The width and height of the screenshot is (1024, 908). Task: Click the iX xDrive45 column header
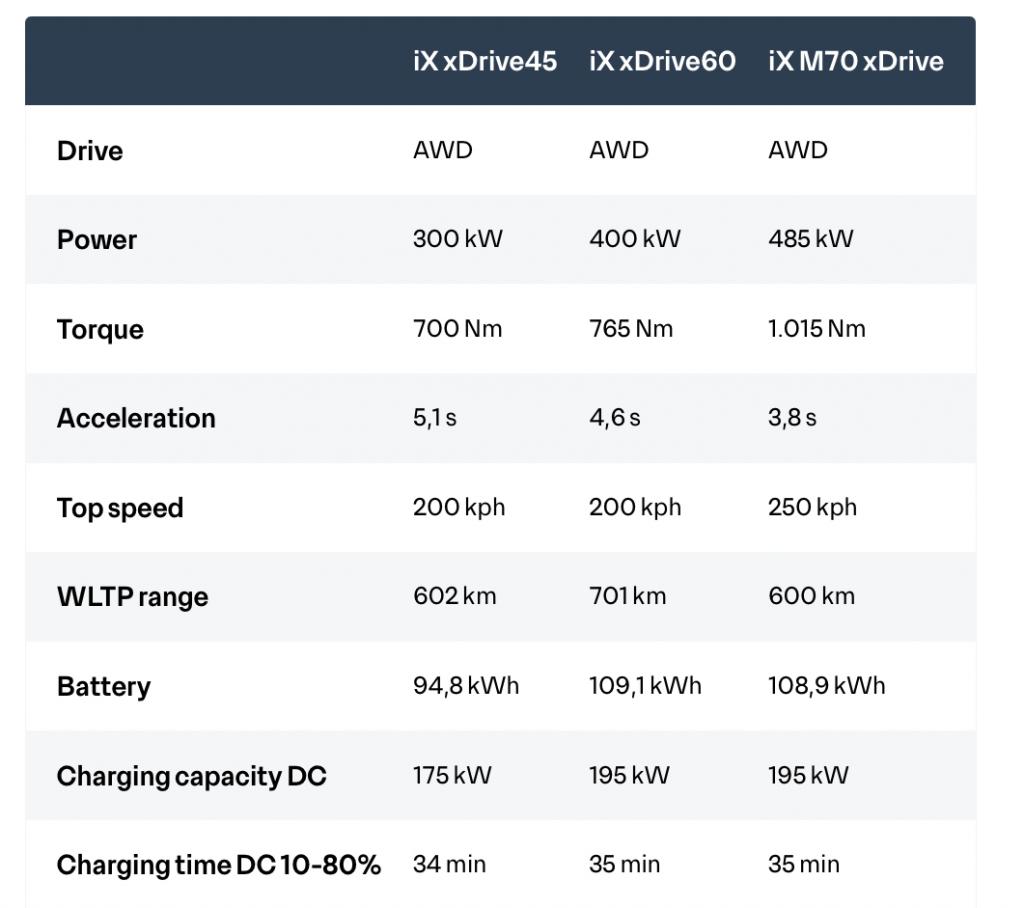(x=485, y=61)
